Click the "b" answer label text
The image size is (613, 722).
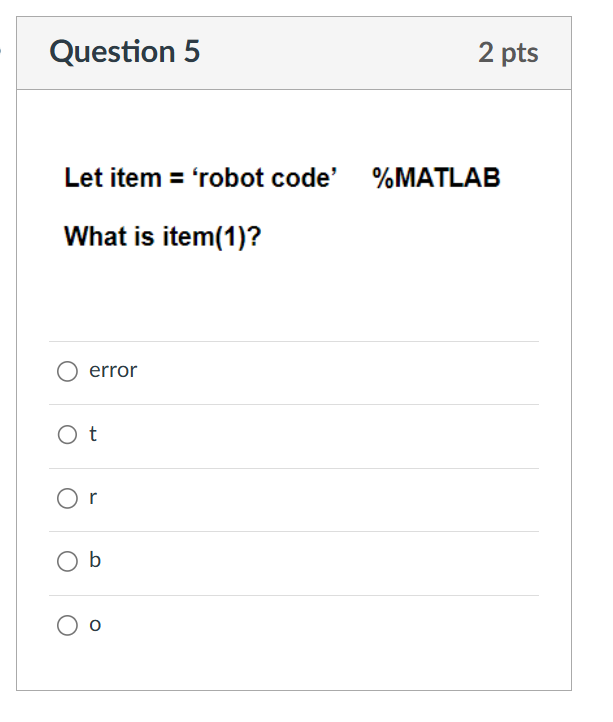(x=95, y=560)
